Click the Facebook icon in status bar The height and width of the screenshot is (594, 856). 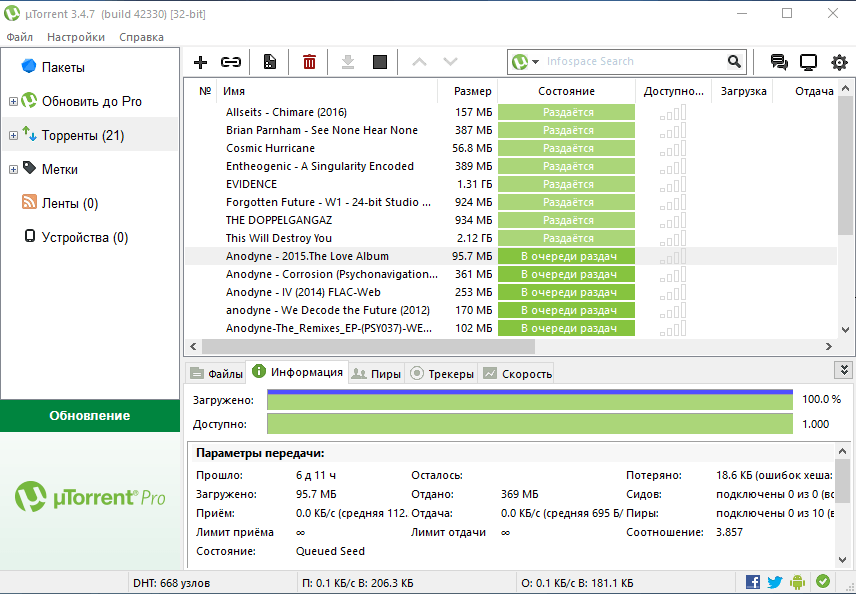[x=753, y=582]
